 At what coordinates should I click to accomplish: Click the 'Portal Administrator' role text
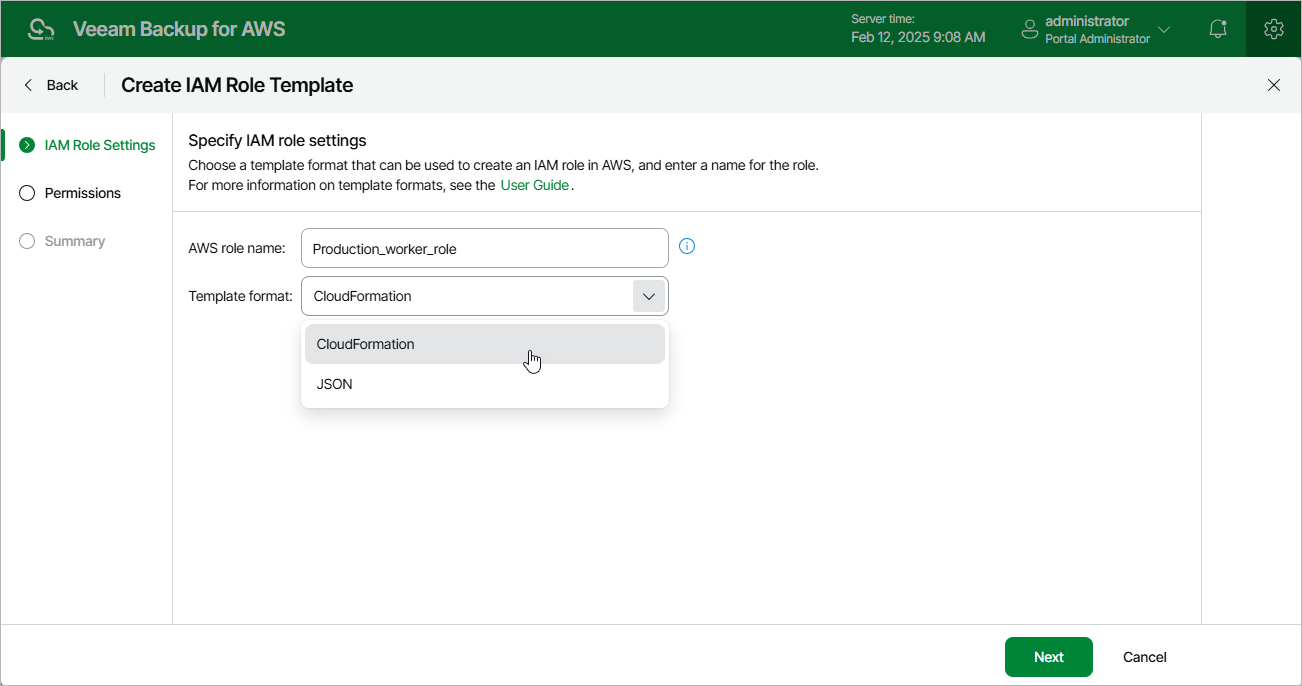click(x=1097, y=39)
